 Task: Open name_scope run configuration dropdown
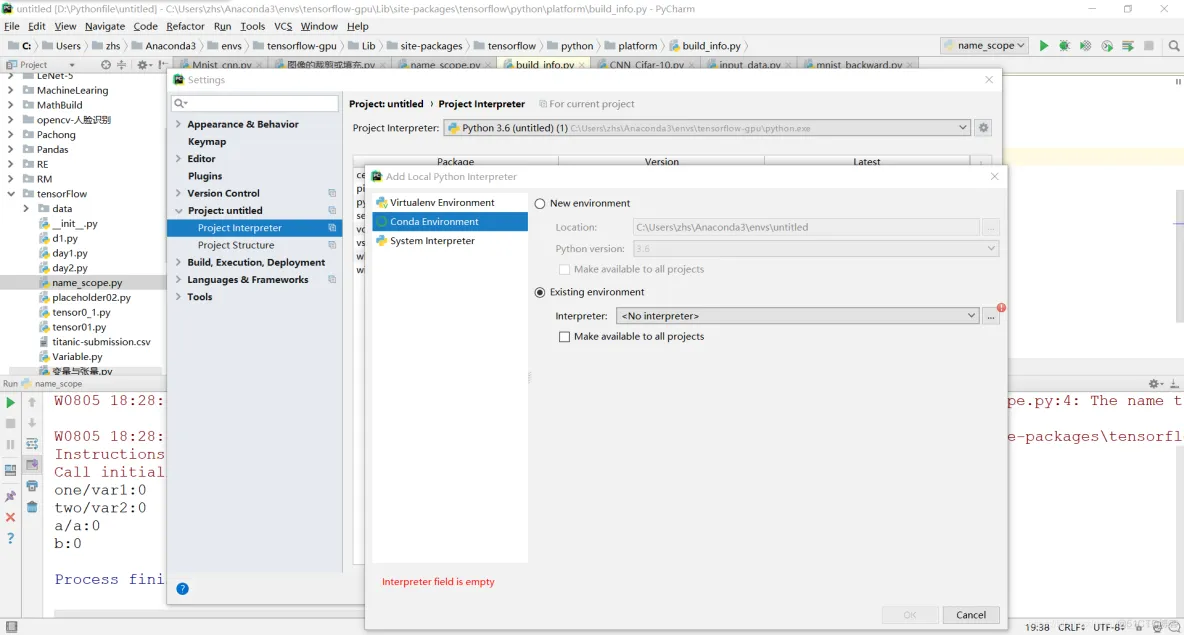tap(985, 45)
